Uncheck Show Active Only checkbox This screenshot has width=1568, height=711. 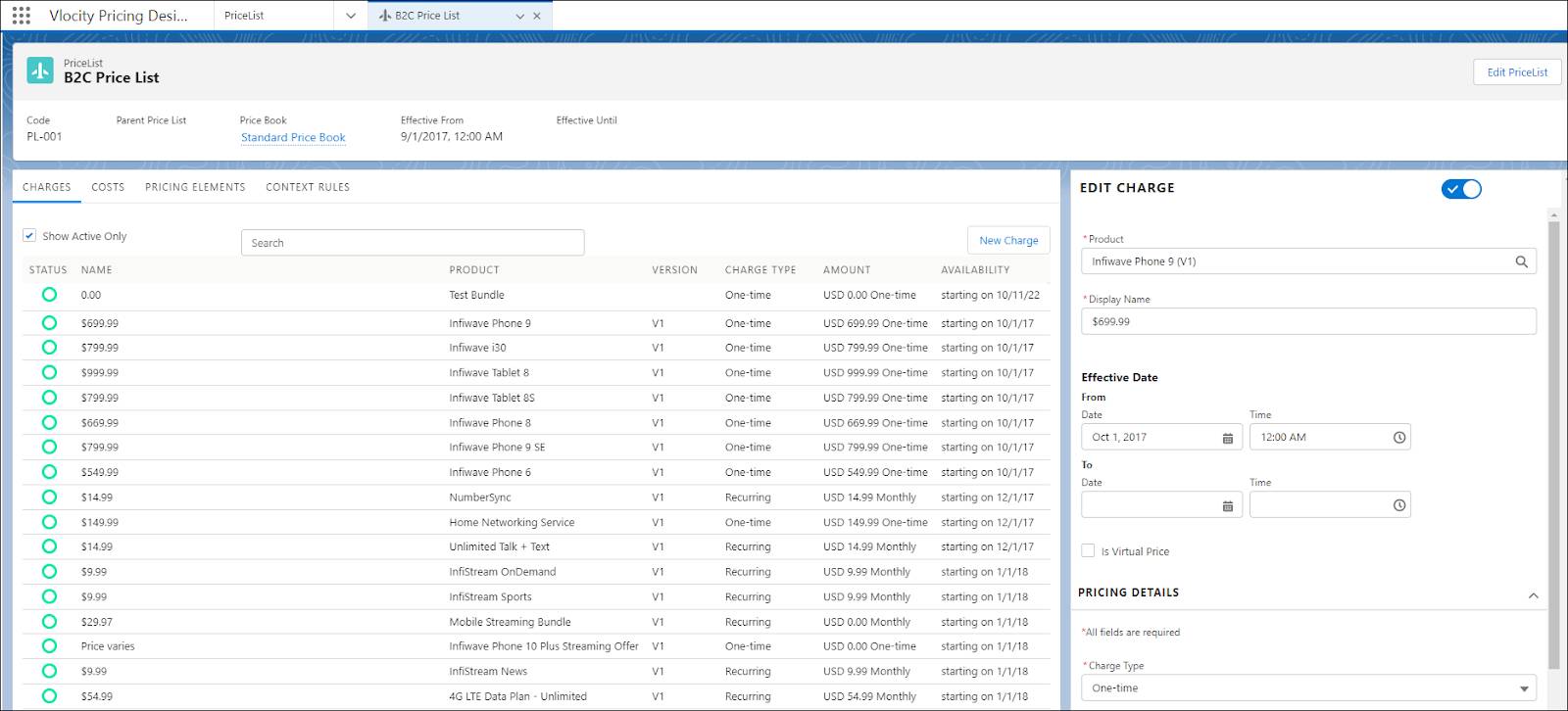pyautogui.click(x=29, y=235)
